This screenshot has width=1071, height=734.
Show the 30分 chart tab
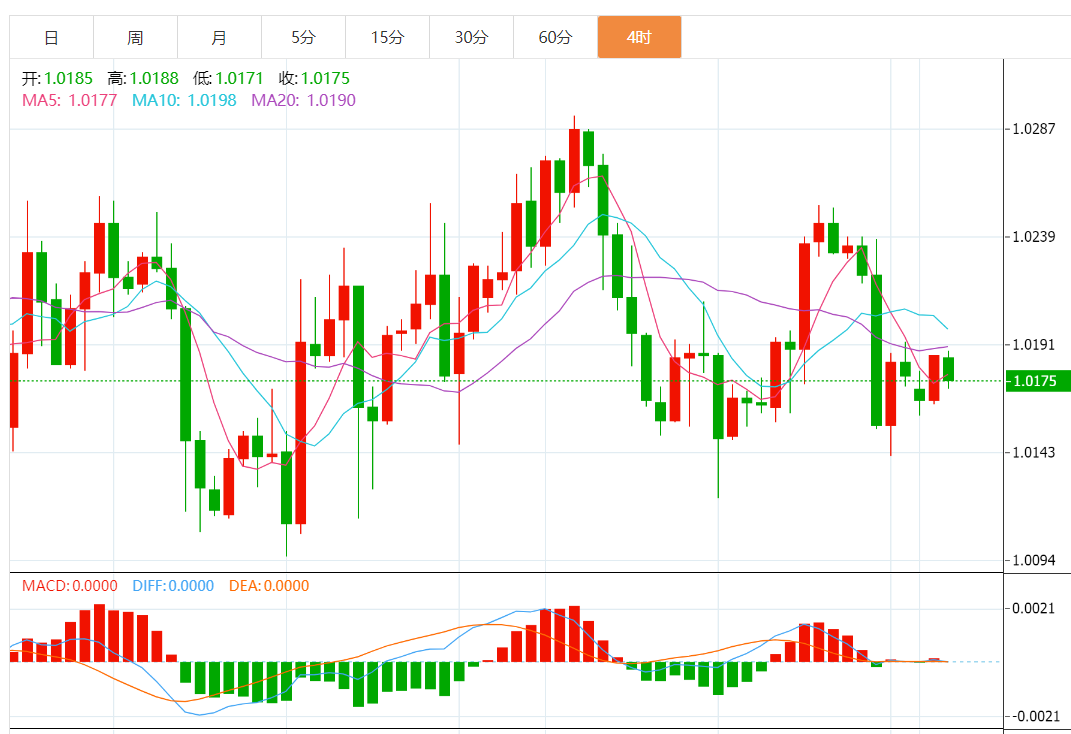pos(471,38)
